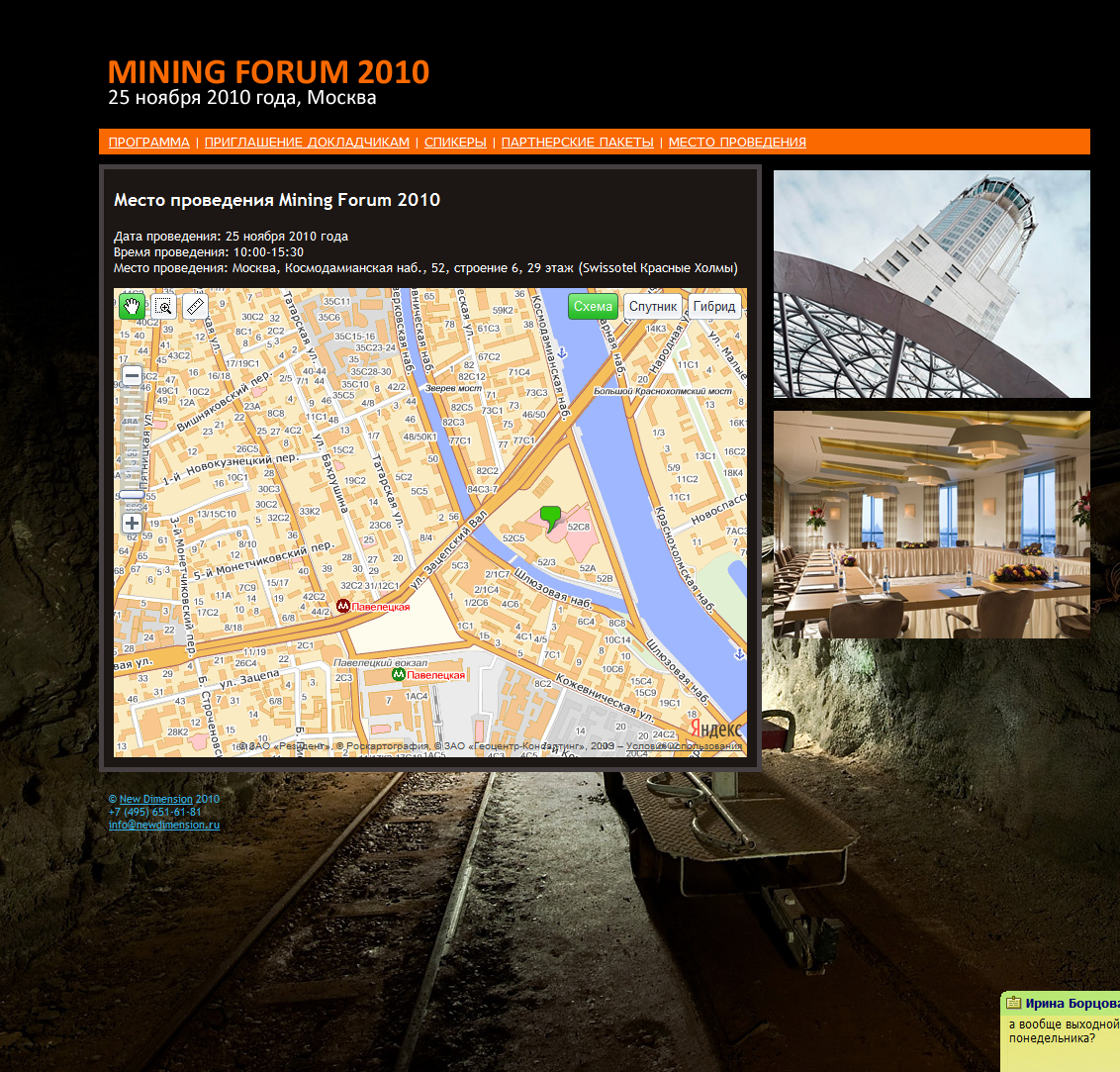This screenshot has width=1120, height=1072.
Task: Zoom in using the plus button
Action: 132,523
